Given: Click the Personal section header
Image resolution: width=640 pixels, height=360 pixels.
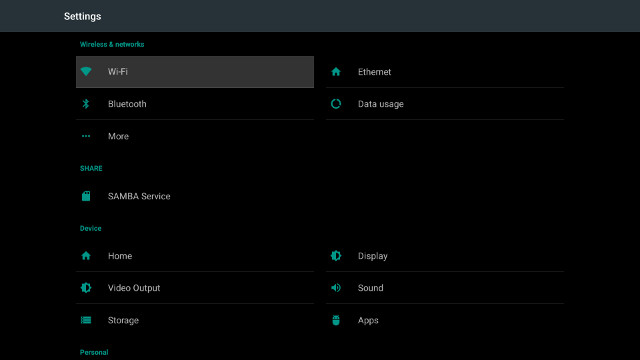Looking at the screenshot, I should (94, 352).
